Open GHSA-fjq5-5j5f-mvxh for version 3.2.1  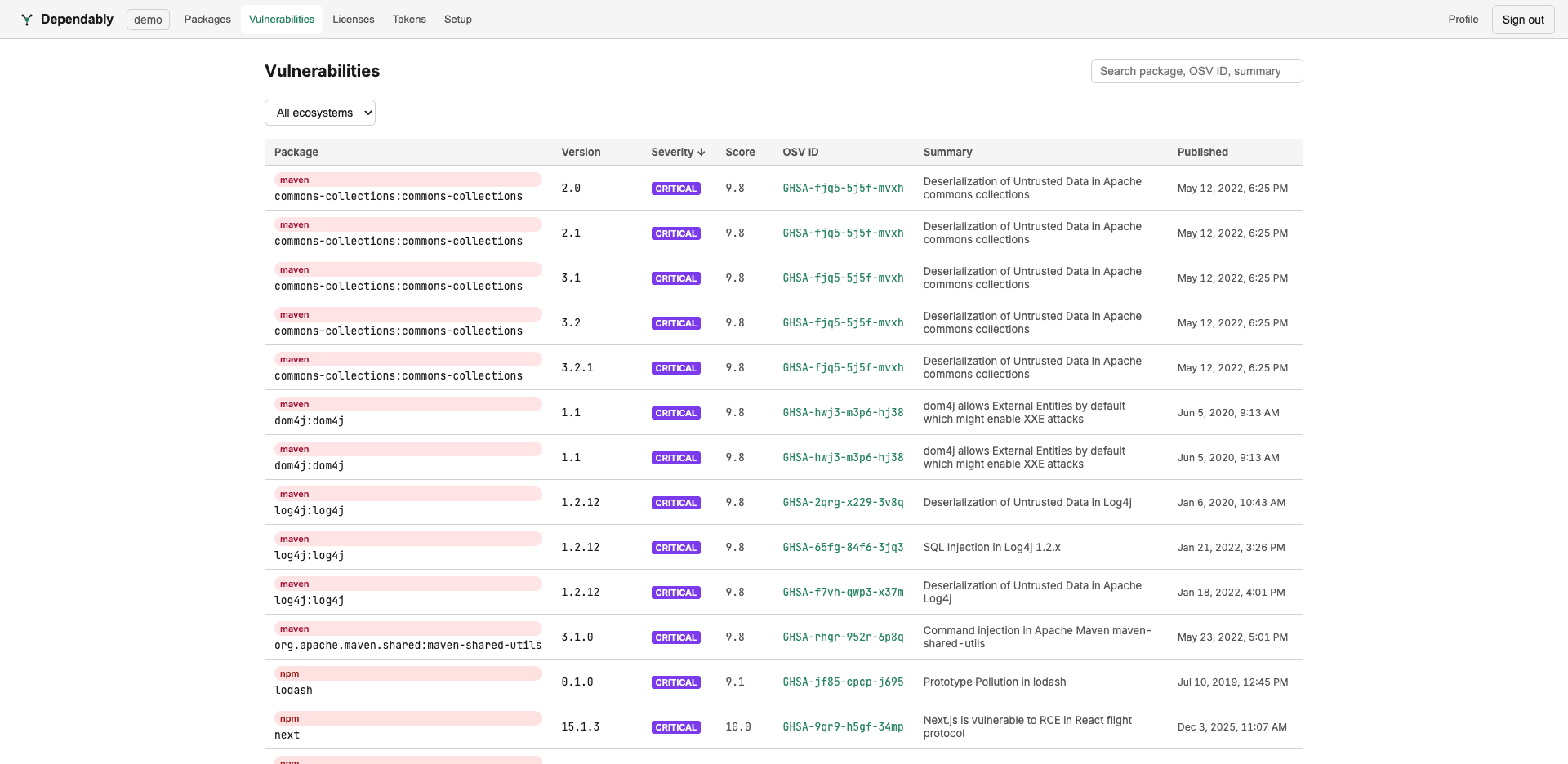coord(843,368)
